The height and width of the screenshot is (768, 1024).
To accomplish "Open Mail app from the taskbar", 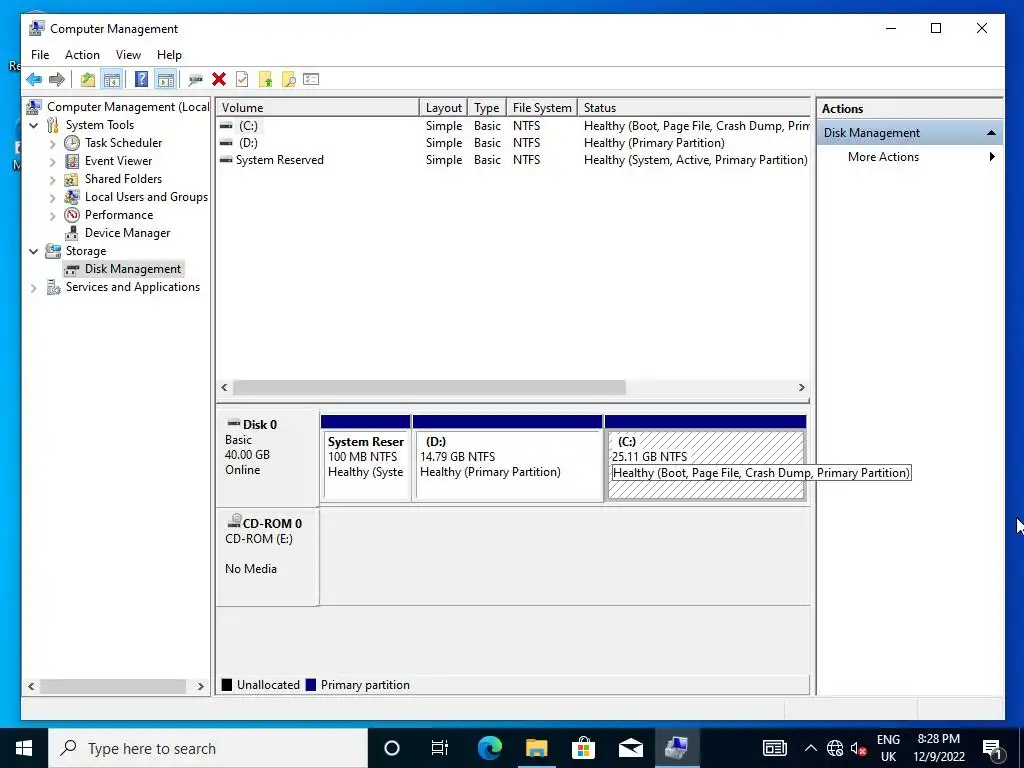I will click(630, 748).
